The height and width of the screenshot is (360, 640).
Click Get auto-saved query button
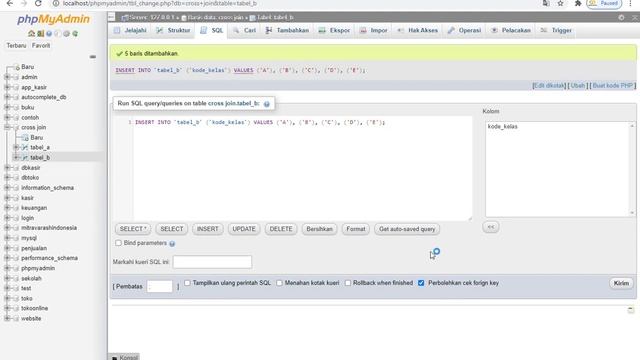coord(407,229)
